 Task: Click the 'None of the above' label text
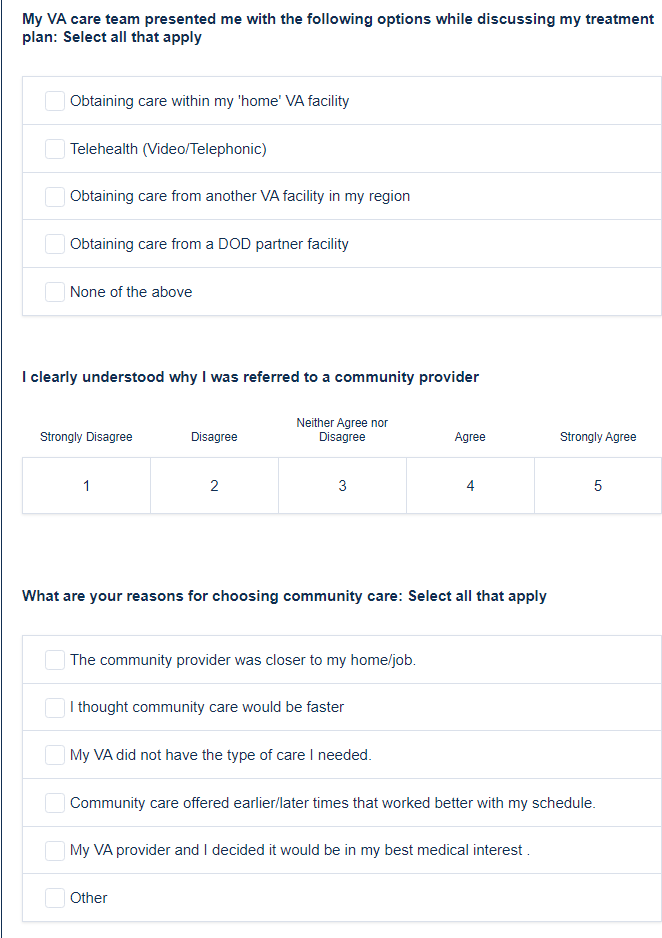coord(131,292)
